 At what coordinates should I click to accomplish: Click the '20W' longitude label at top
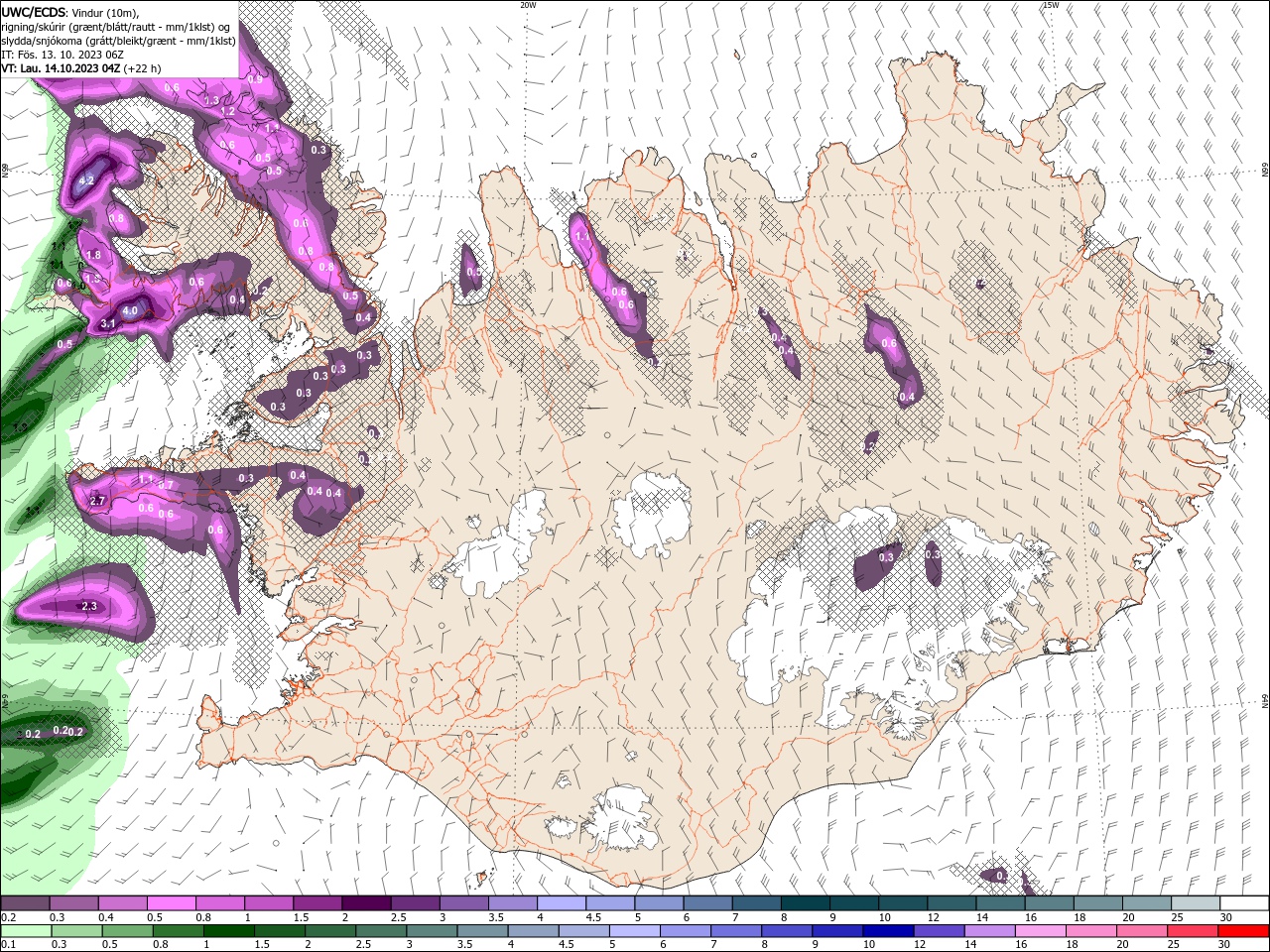[x=528, y=5]
